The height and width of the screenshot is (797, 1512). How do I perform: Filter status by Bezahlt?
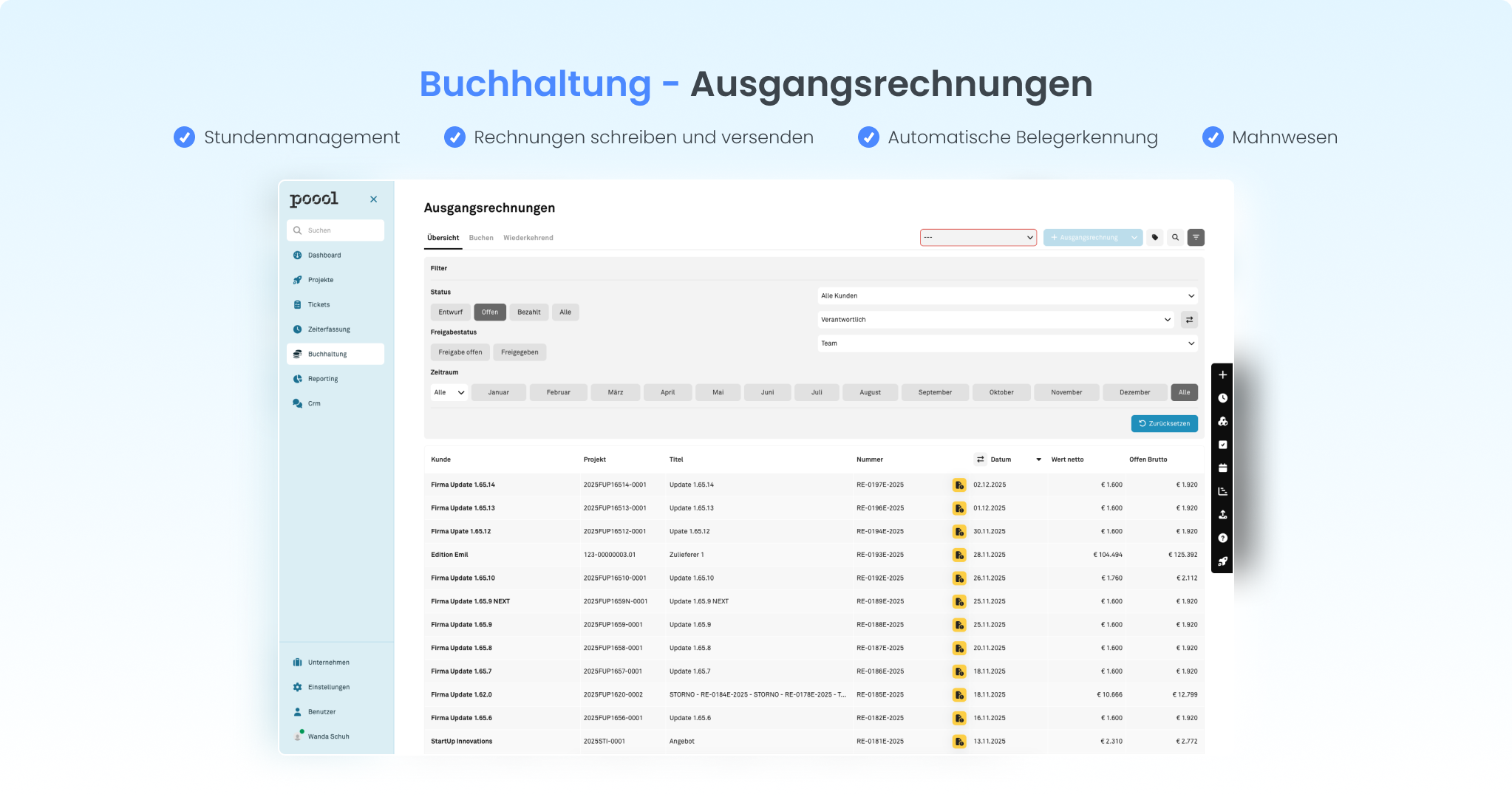click(529, 312)
